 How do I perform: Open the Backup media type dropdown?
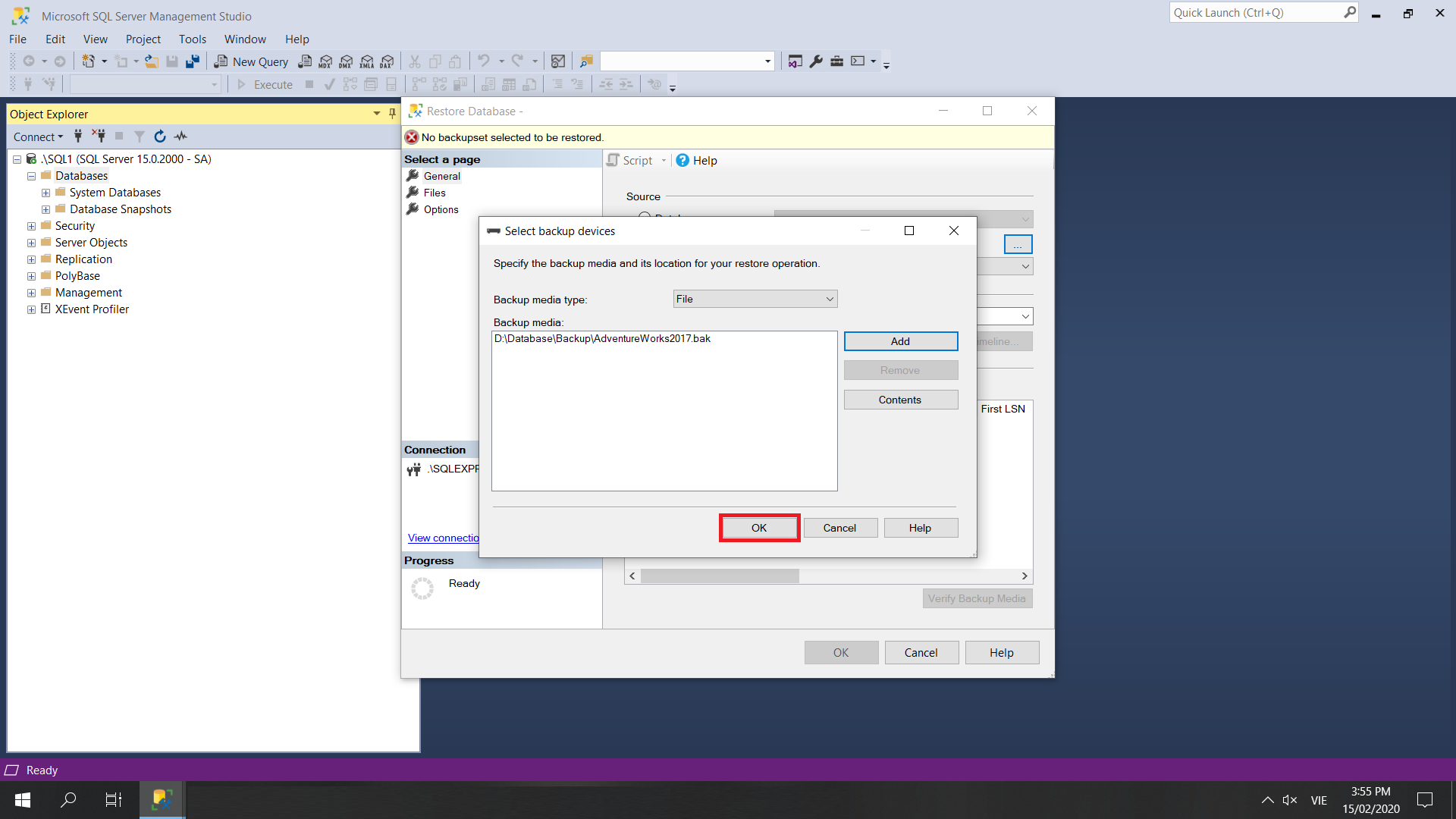click(829, 299)
